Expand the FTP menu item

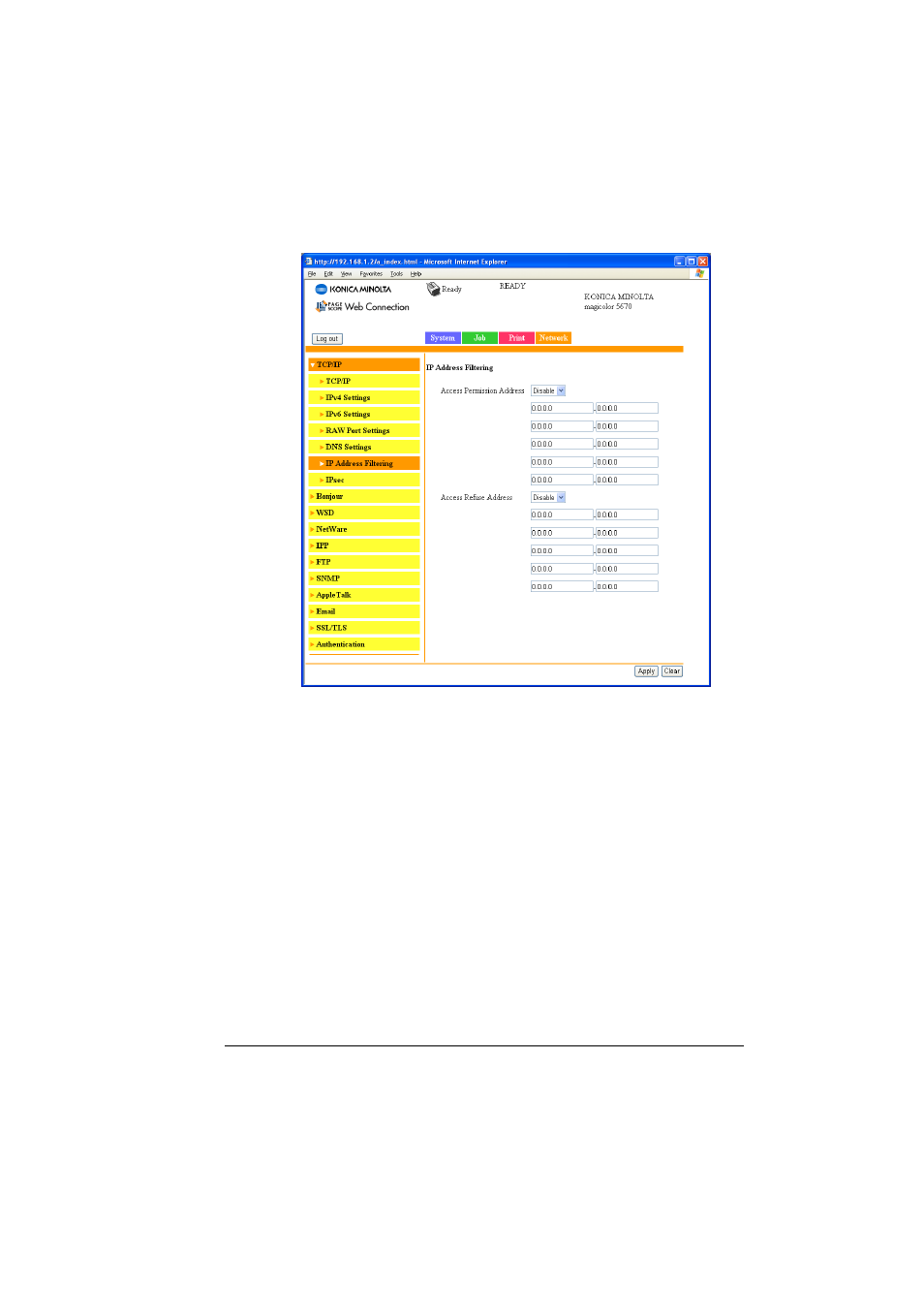tap(364, 563)
